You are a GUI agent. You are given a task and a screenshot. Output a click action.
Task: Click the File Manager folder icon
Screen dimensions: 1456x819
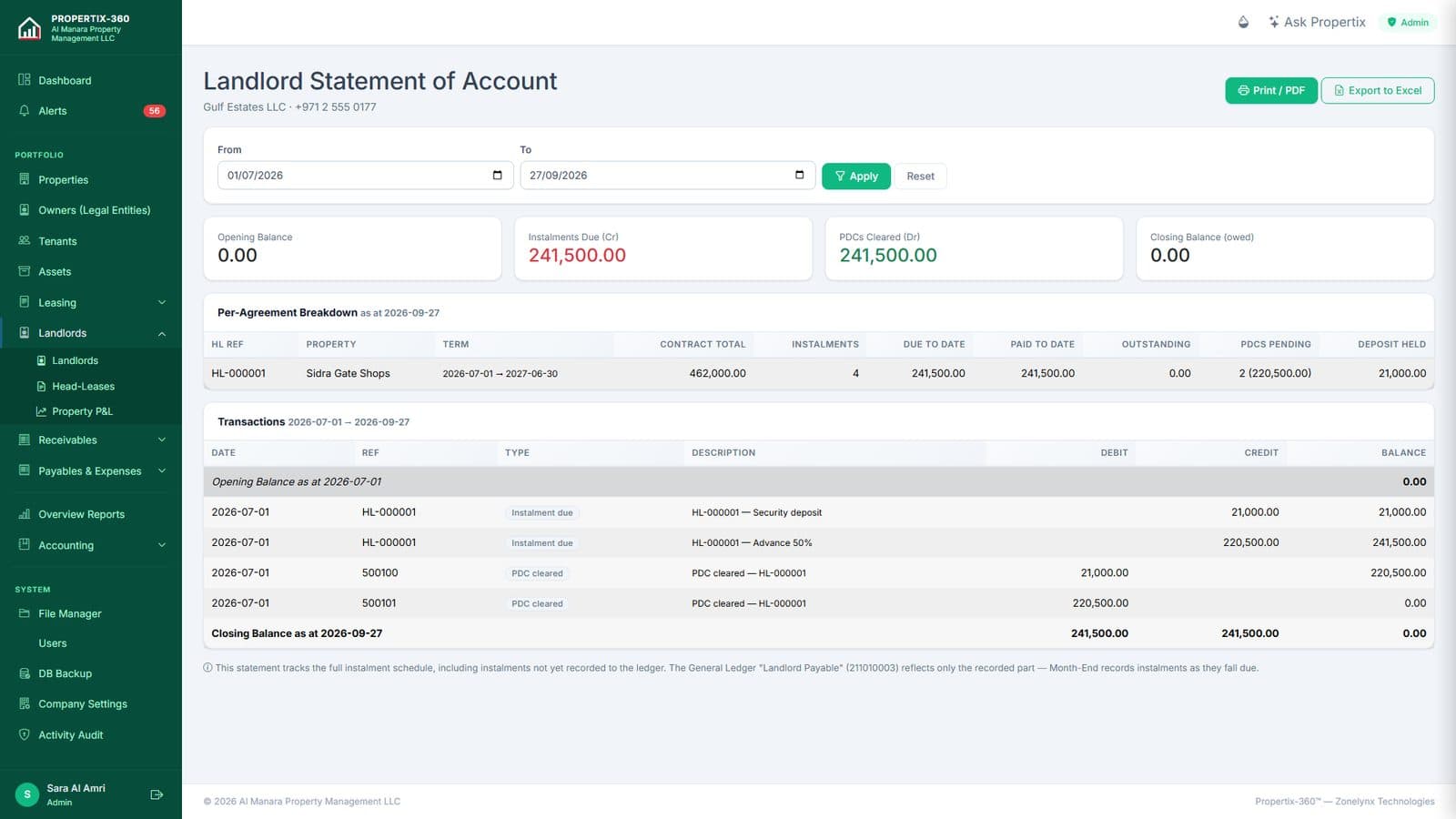[x=25, y=613]
